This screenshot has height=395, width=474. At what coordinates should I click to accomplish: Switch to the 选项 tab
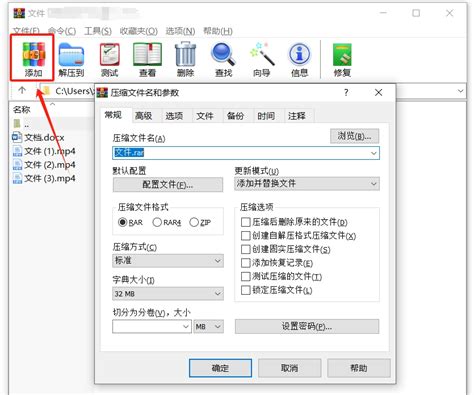coord(174,116)
